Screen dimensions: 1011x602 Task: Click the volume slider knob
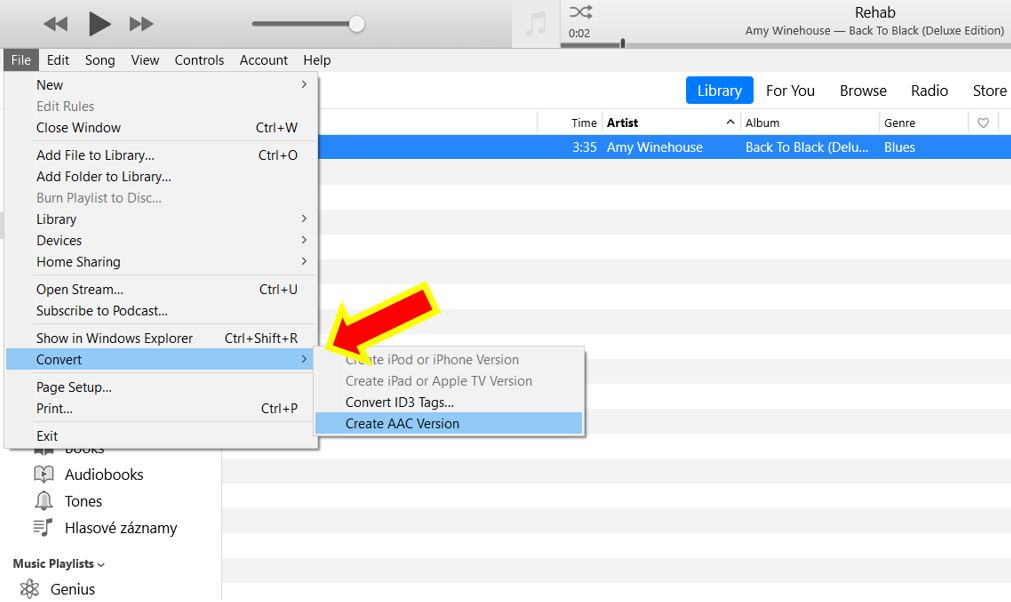click(357, 24)
